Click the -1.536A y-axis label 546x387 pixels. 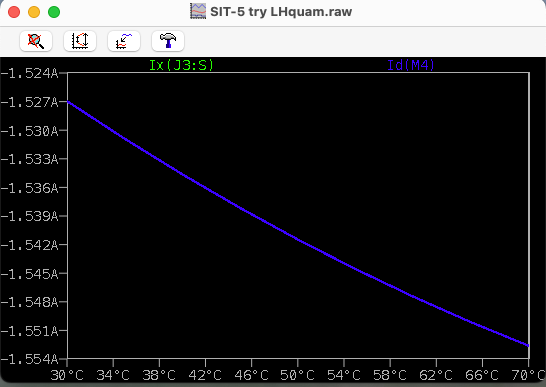pos(29,188)
